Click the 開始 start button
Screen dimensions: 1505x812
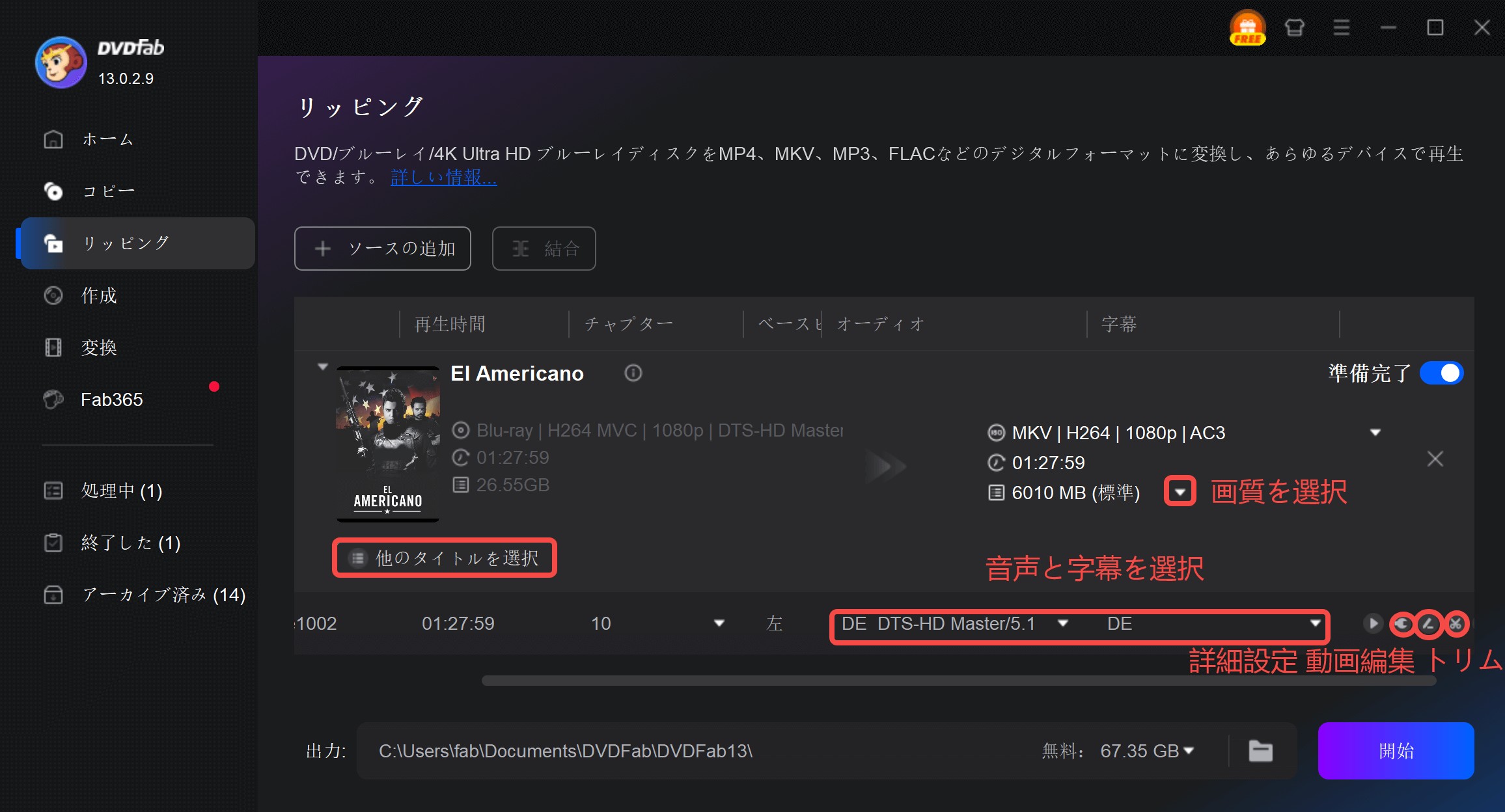(1396, 751)
